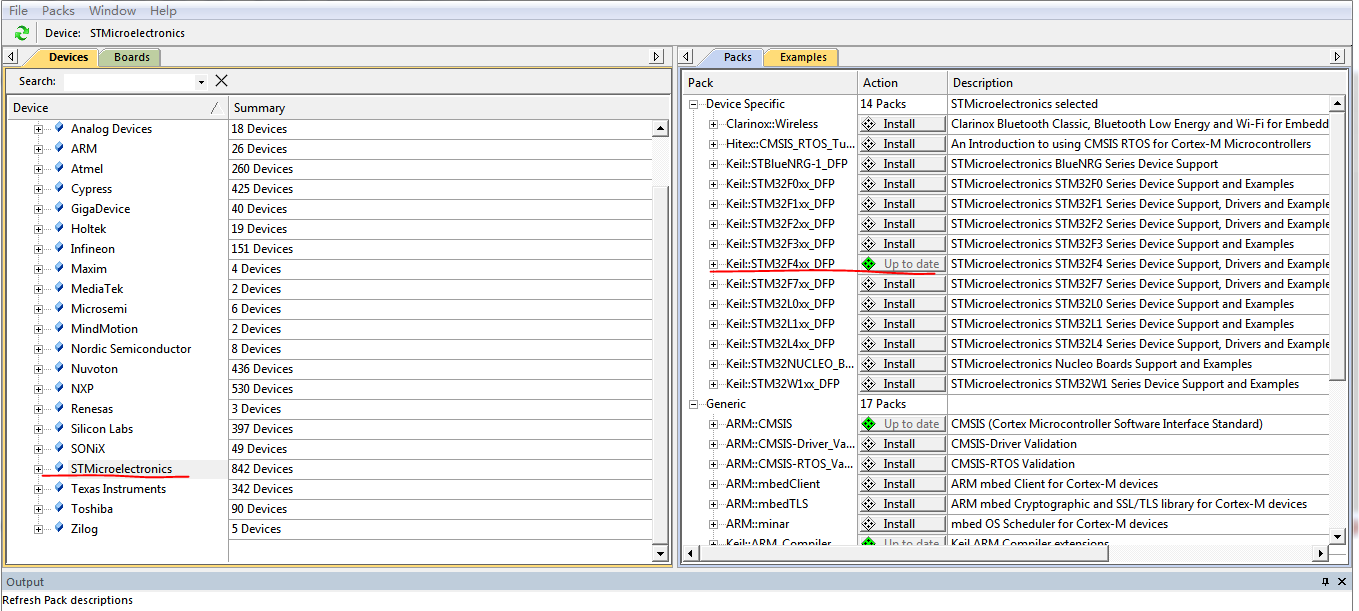Screen dimensions: 1359x611
Task: Click the MindMotion vendor diamond icon
Action: (59, 328)
